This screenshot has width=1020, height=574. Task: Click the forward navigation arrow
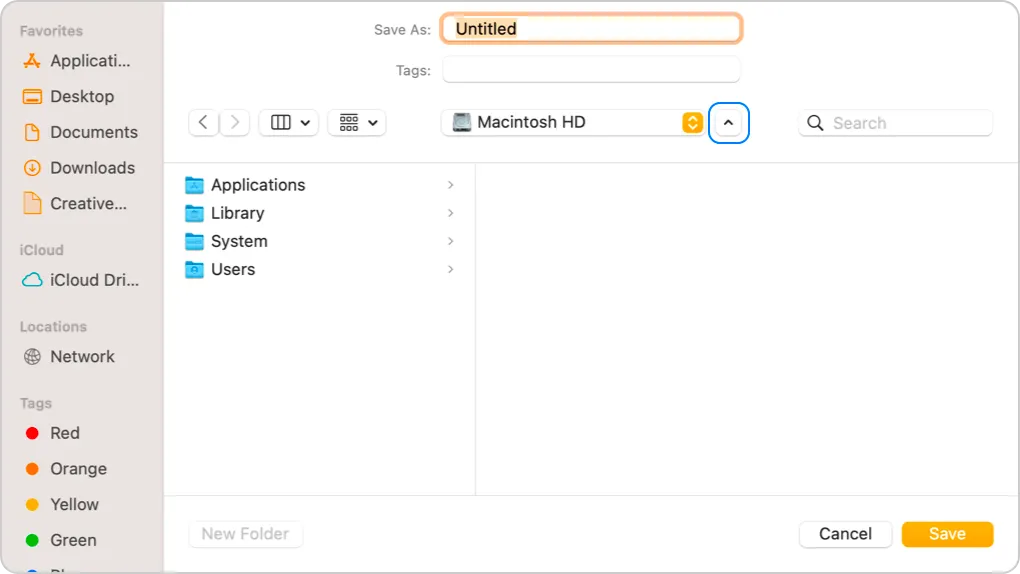[235, 122]
